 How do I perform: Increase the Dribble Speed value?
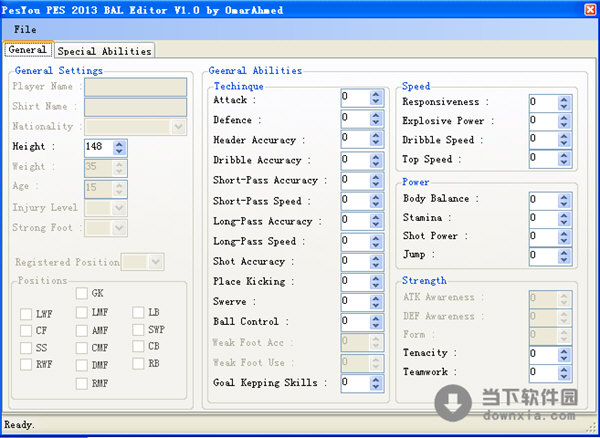coord(564,136)
